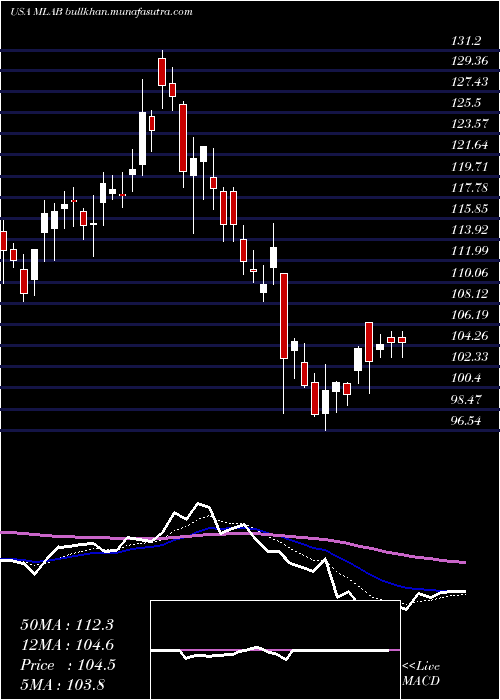Viewport: 500px width, 700px height.
Task: Click the <<Live MACD label
Action: click(x=421, y=673)
